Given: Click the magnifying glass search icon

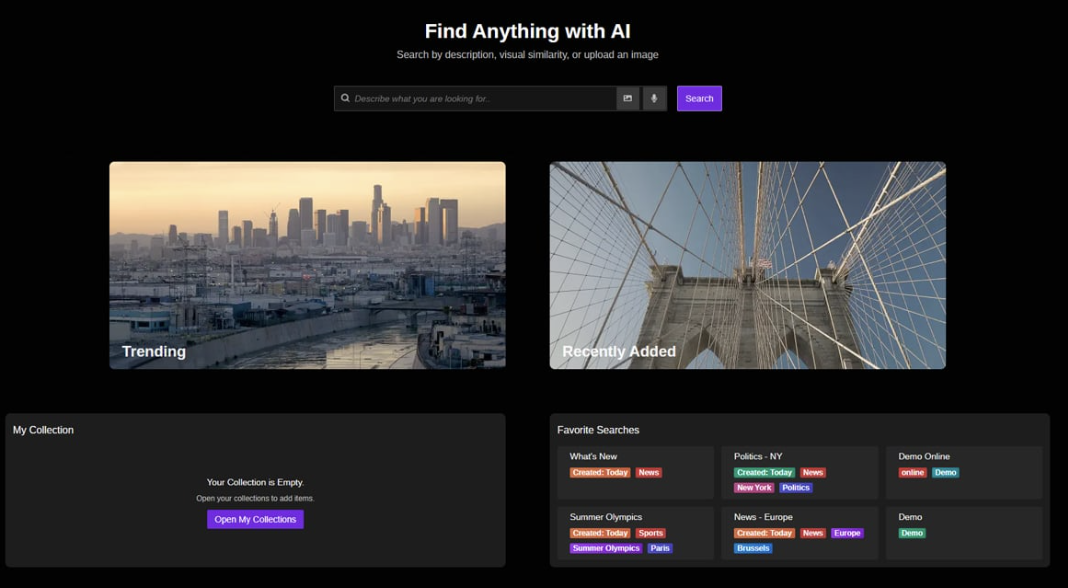Looking at the screenshot, I should pos(346,98).
